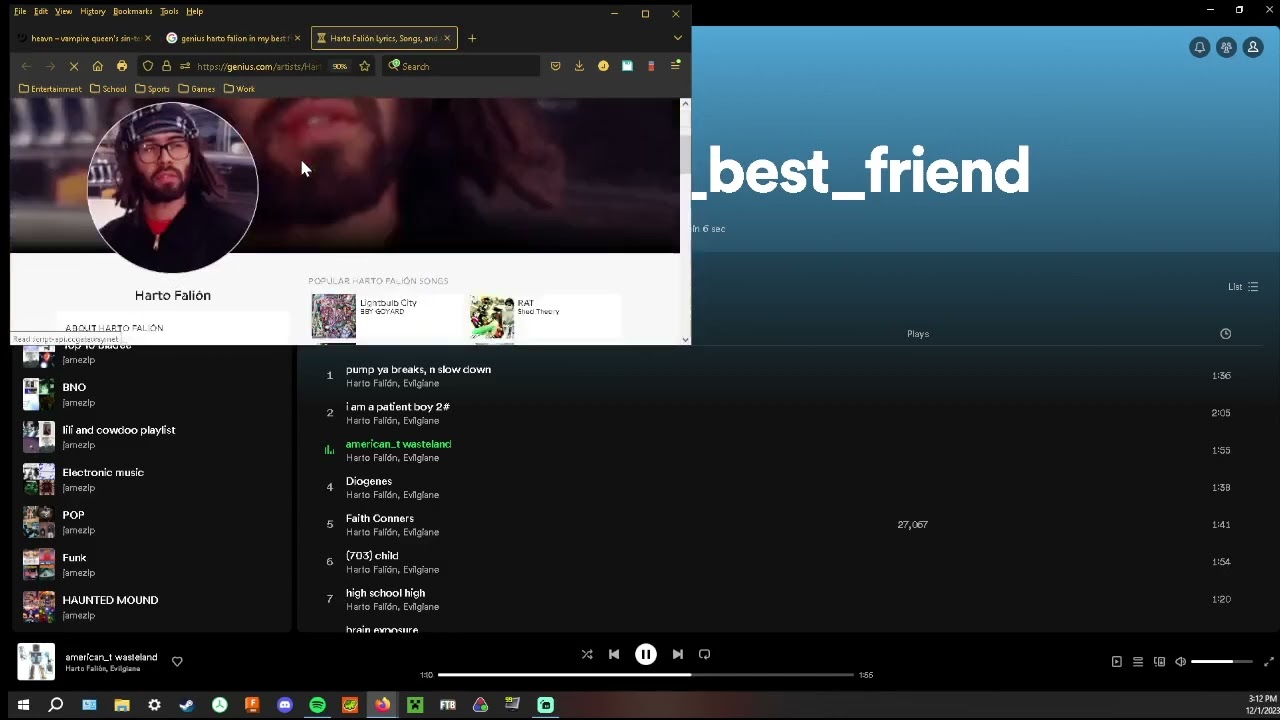Open the Entertainment bookmarks folder

[x=50, y=89]
